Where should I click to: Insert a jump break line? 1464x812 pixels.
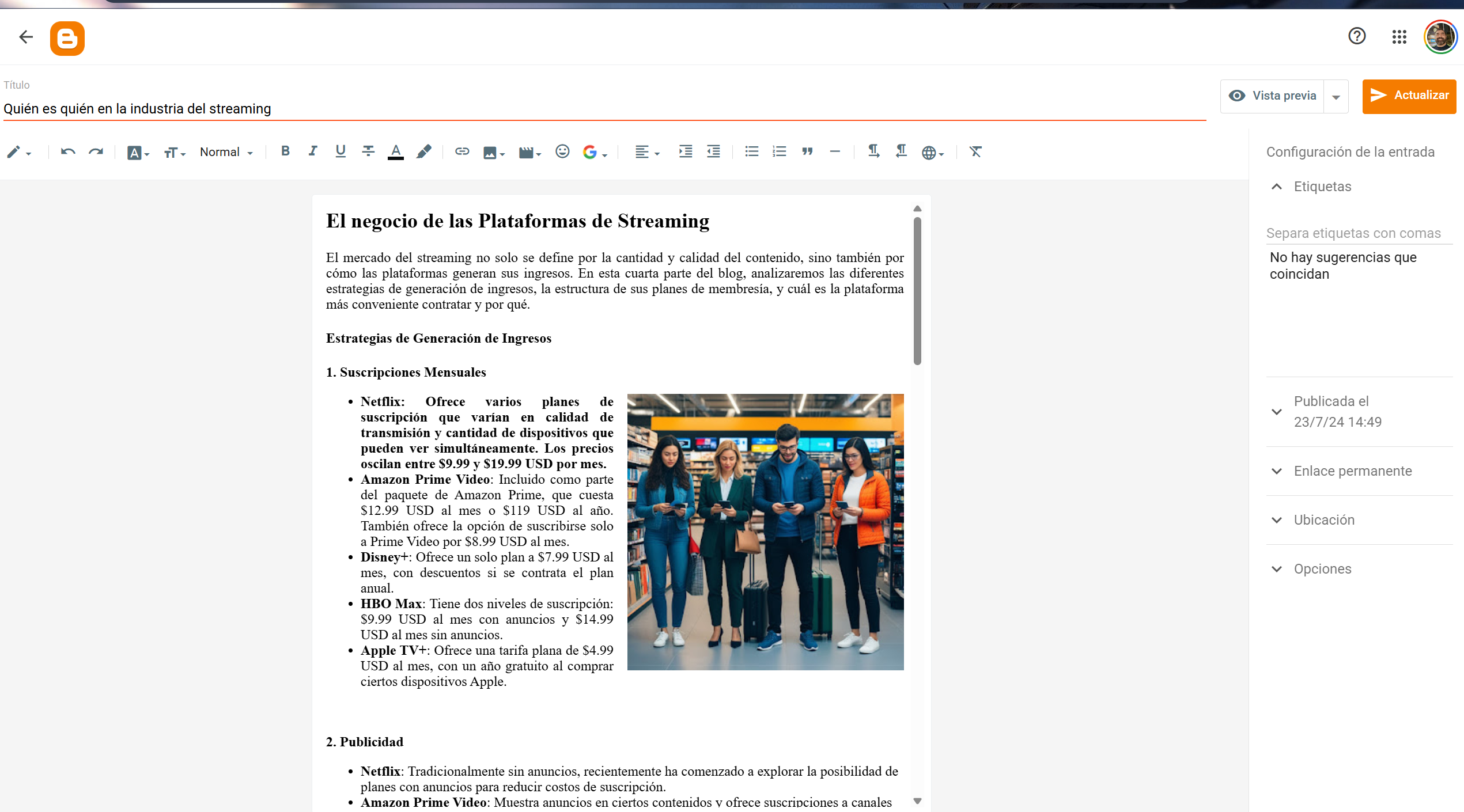835,151
